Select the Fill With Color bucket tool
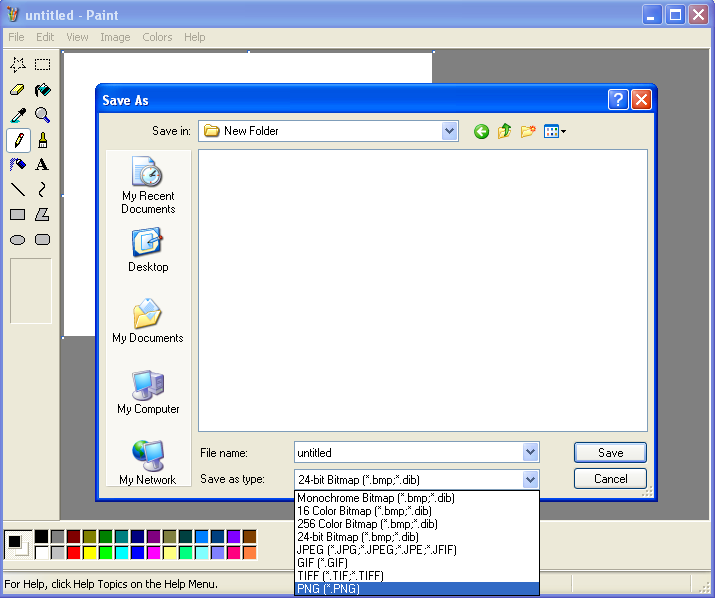The image size is (715, 598). point(42,90)
